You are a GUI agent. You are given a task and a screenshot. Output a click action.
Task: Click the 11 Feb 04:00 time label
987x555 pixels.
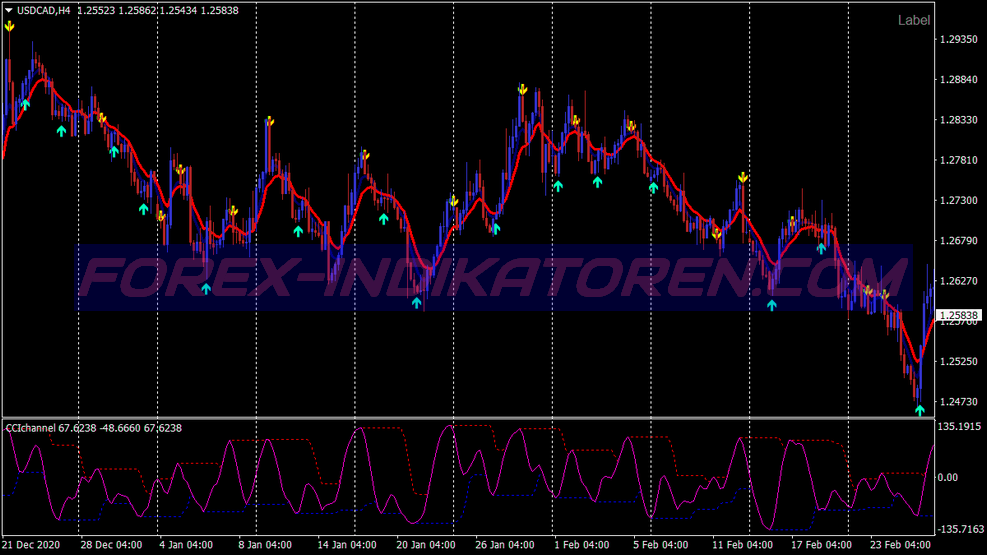(x=742, y=545)
